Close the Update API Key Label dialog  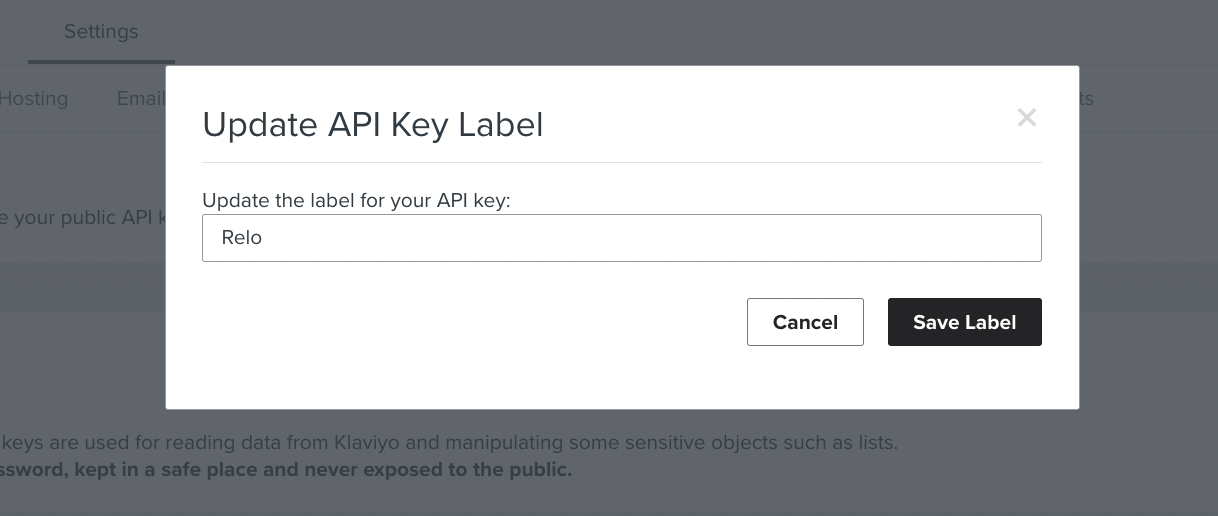(1026, 118)
